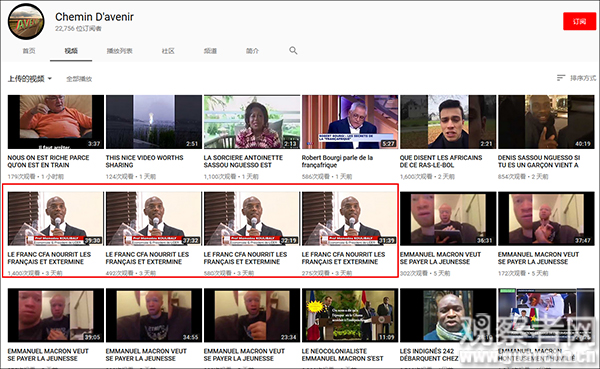Open the 23:34 video thumbnail
Screen dimensions: 600x369
click(x=252, y=315)
